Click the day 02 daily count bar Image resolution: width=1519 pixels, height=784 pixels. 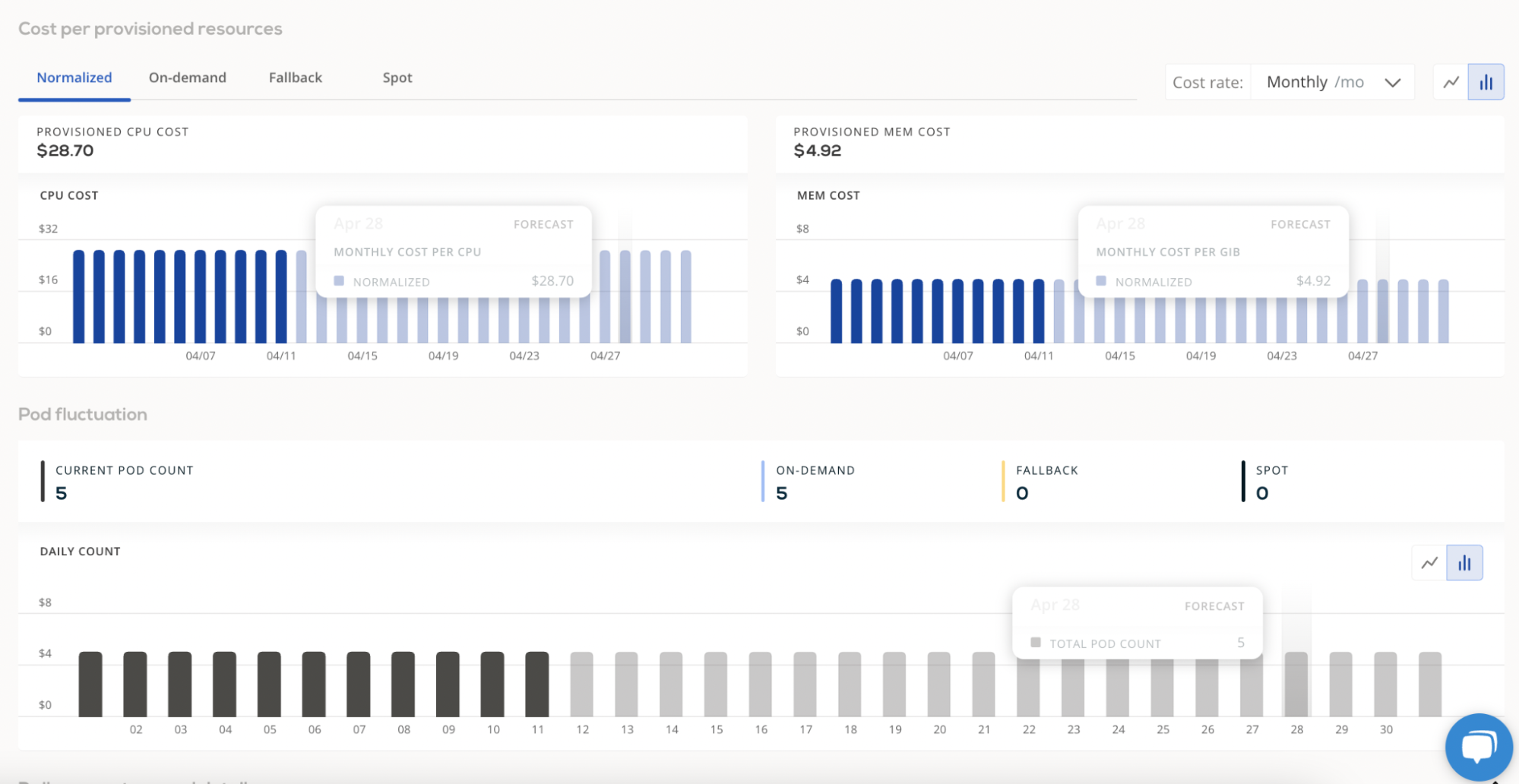(x=135, y=684)
